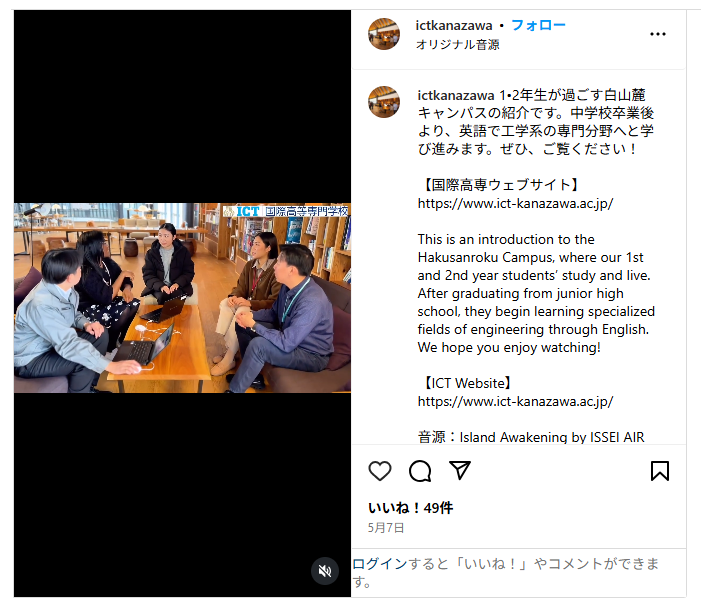The height and width of the screenshot is (604, 701).
Task: Open comments with the speech bubble icon
Action: coord(420,471)
